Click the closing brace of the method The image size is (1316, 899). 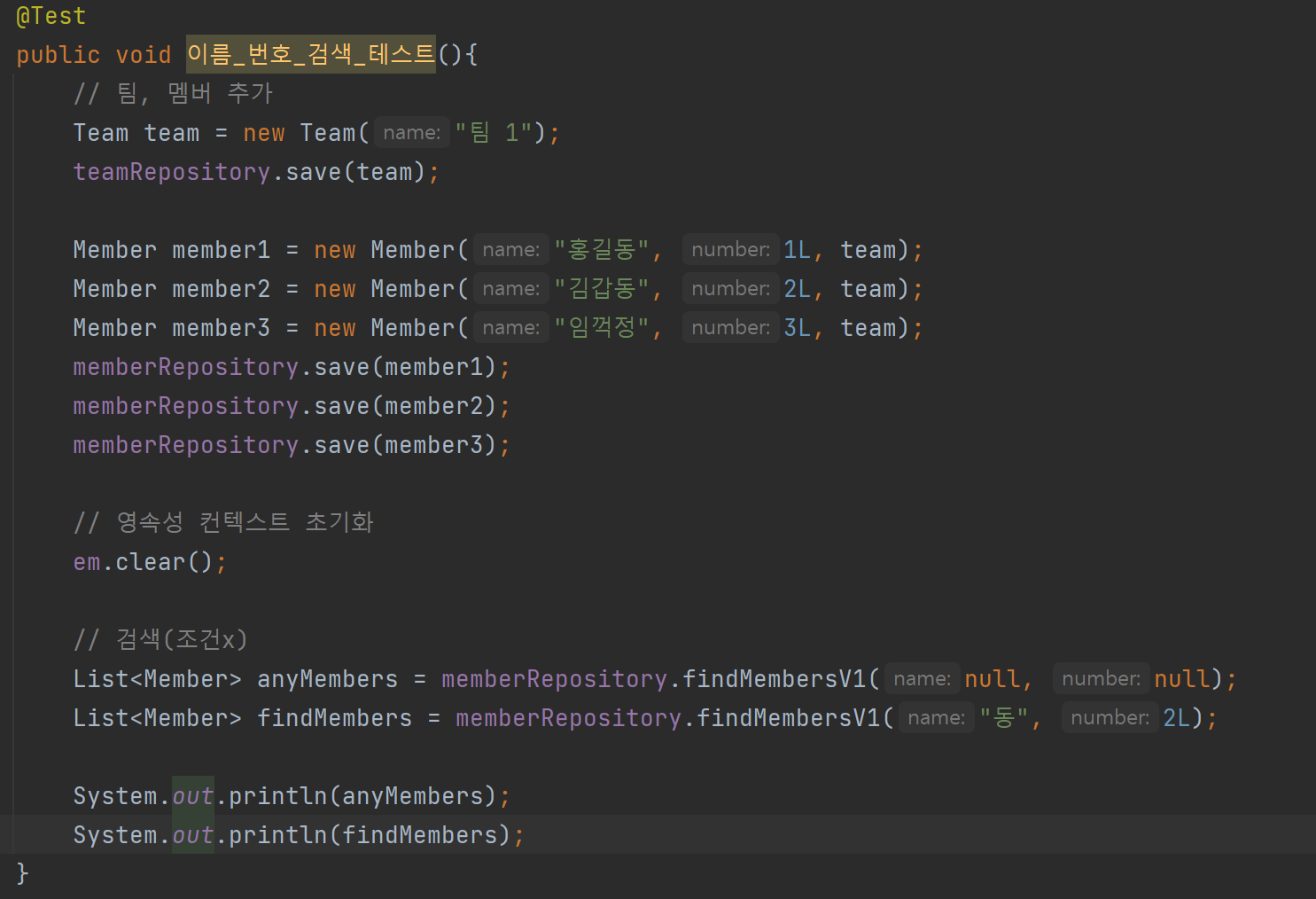click(x=23, y=873)
